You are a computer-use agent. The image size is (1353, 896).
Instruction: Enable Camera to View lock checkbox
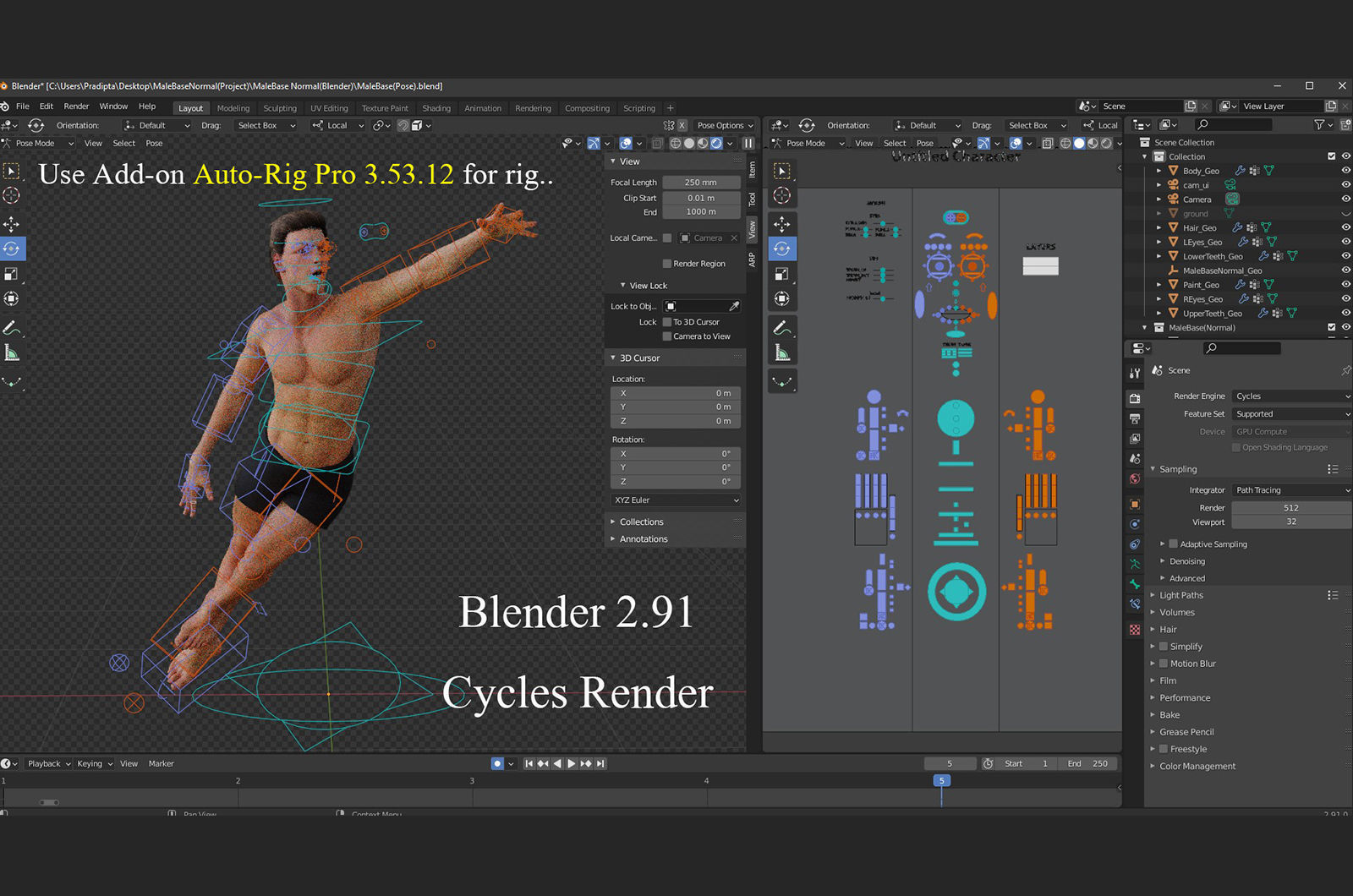[667, 336]
